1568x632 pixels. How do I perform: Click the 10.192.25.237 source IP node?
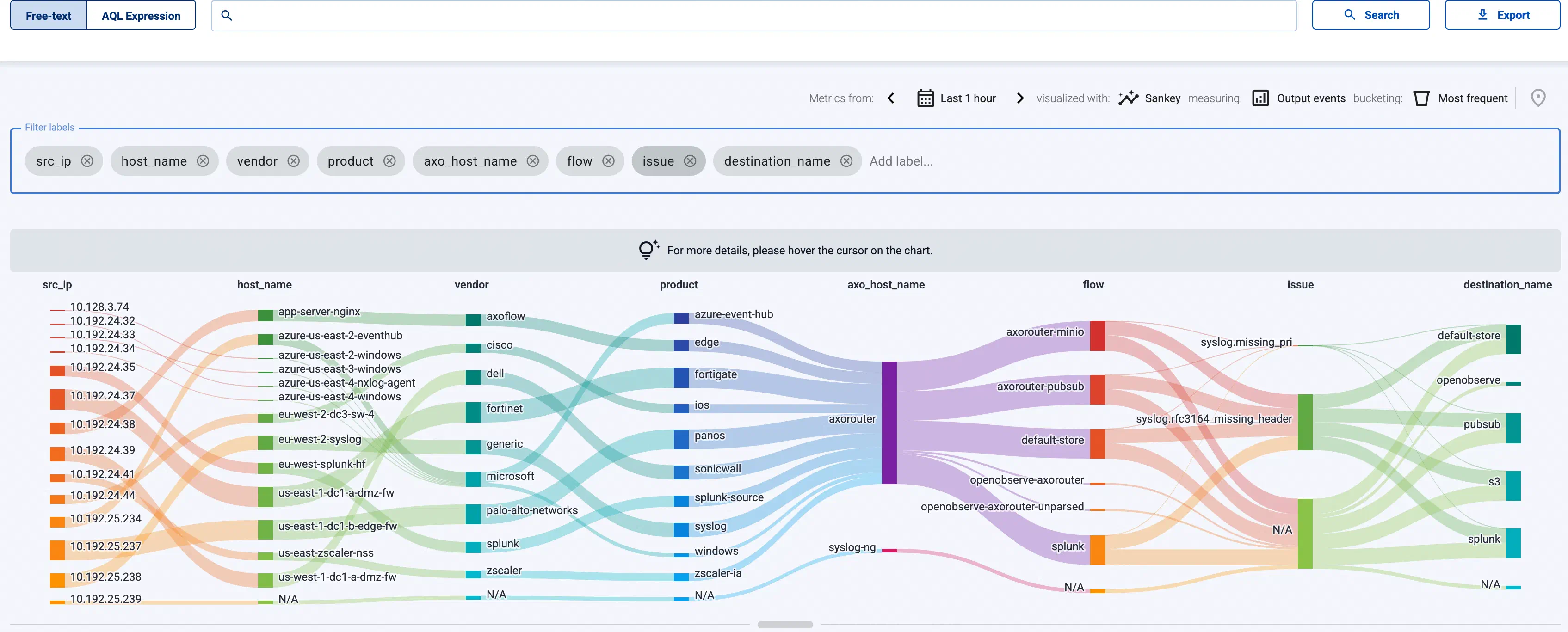click(x=57, y=550)
